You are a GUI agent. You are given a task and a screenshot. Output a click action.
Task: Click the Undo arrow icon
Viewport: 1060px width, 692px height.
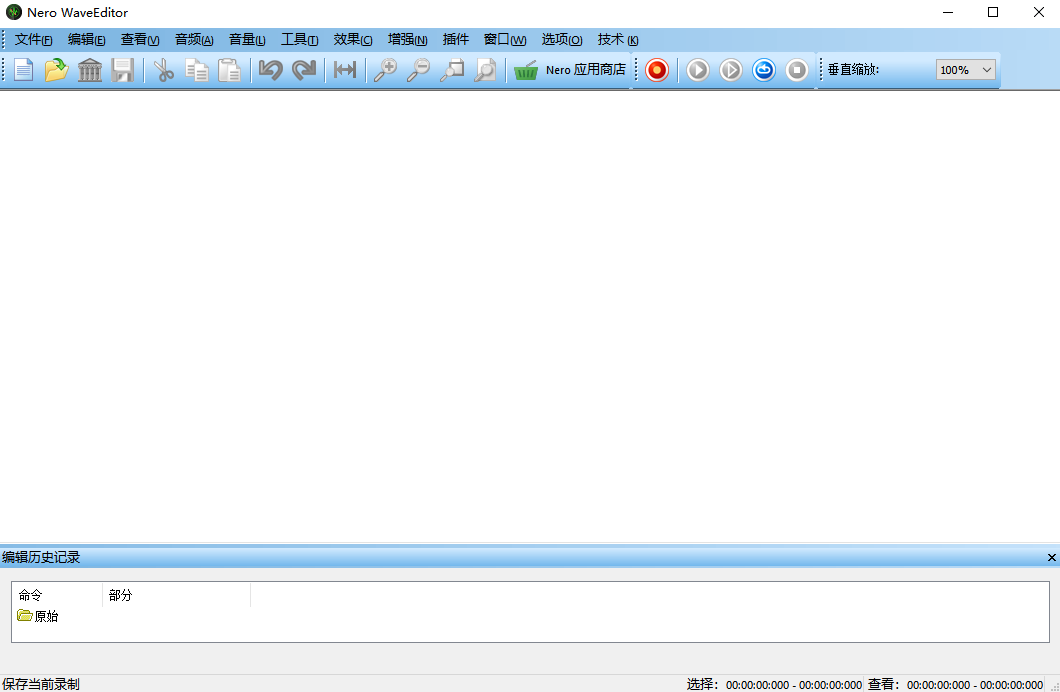271,70
